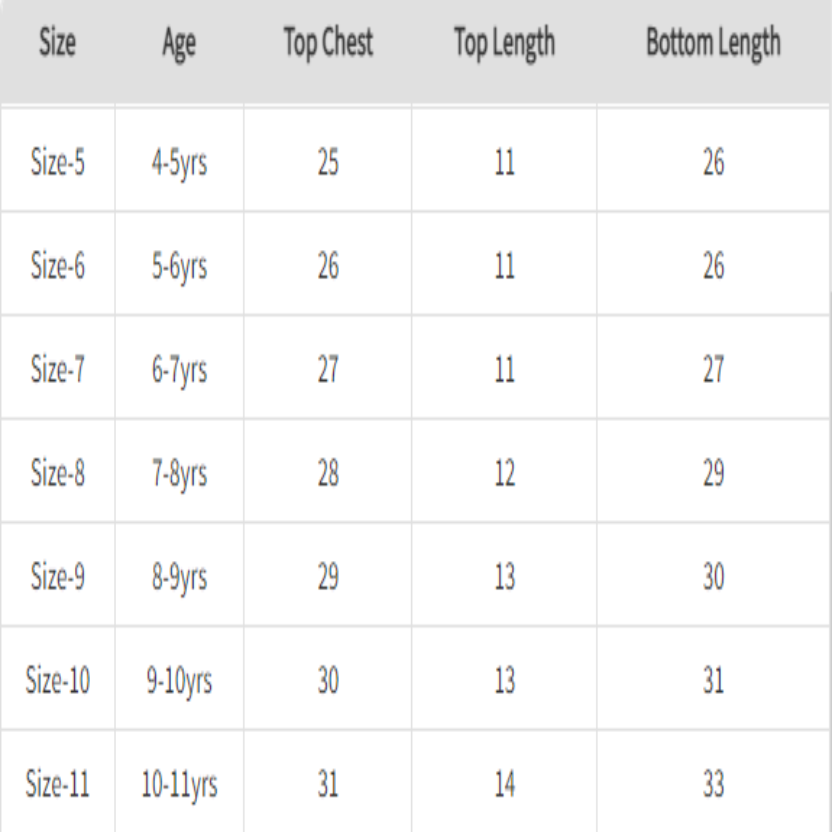This screenshot has height=832, width=832.
Task: Select the Top Length column header
Action: [x=504, y=44]
